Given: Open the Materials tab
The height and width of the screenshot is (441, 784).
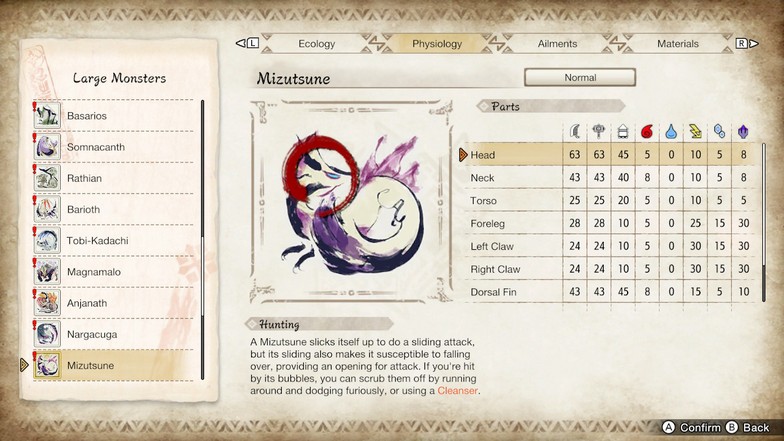Looking at the screenshot, I should [x=678, y=44].
